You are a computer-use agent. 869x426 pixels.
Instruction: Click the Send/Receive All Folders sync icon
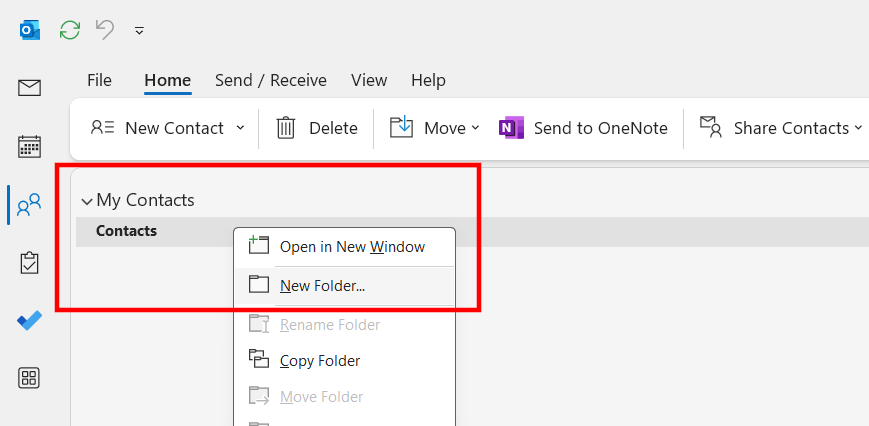click(70, 30)
